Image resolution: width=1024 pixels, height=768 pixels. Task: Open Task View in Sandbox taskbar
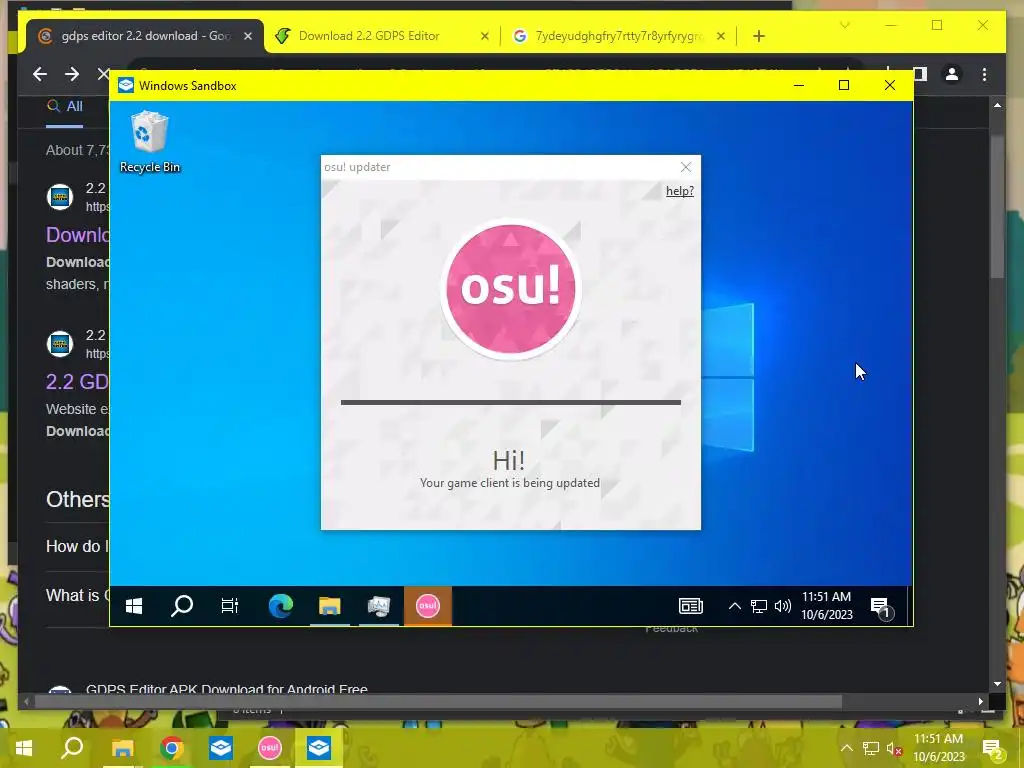coord(230,606)
